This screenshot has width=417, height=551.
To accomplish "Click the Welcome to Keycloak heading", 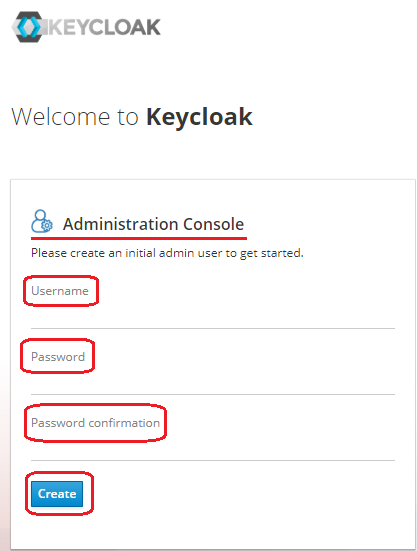I will 132,117.
